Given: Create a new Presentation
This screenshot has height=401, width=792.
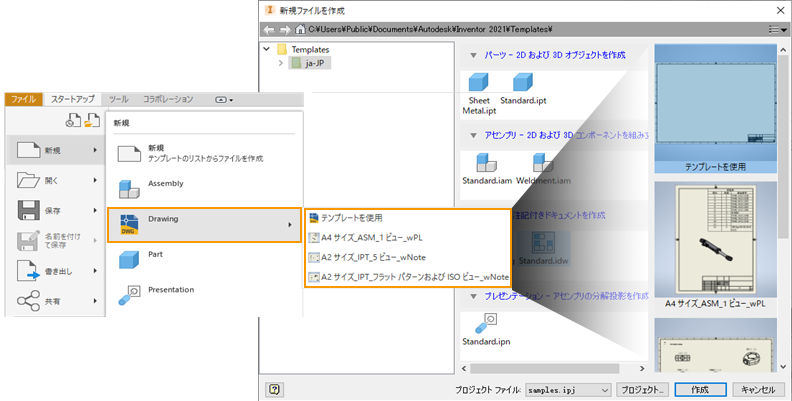Looking at the screenshot, I should [x=204, y=294].
